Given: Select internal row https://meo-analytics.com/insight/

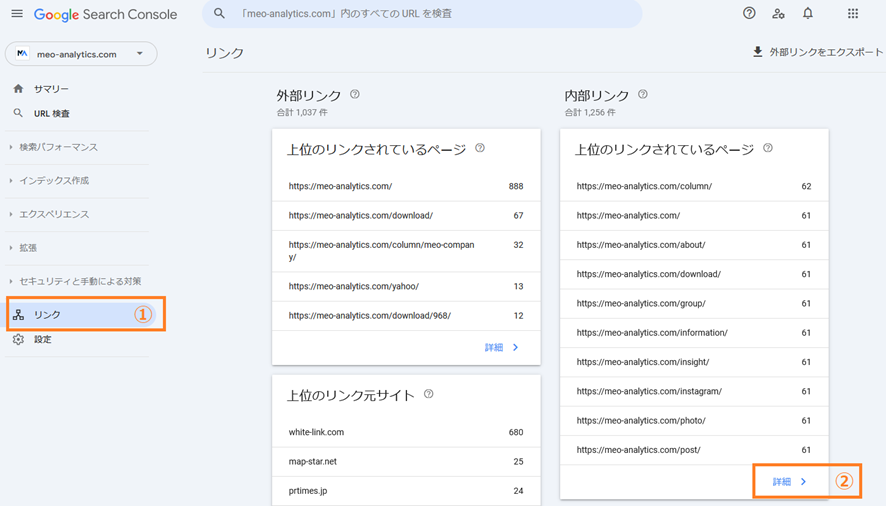Looking at the screenshot, I should pos(694,362).
